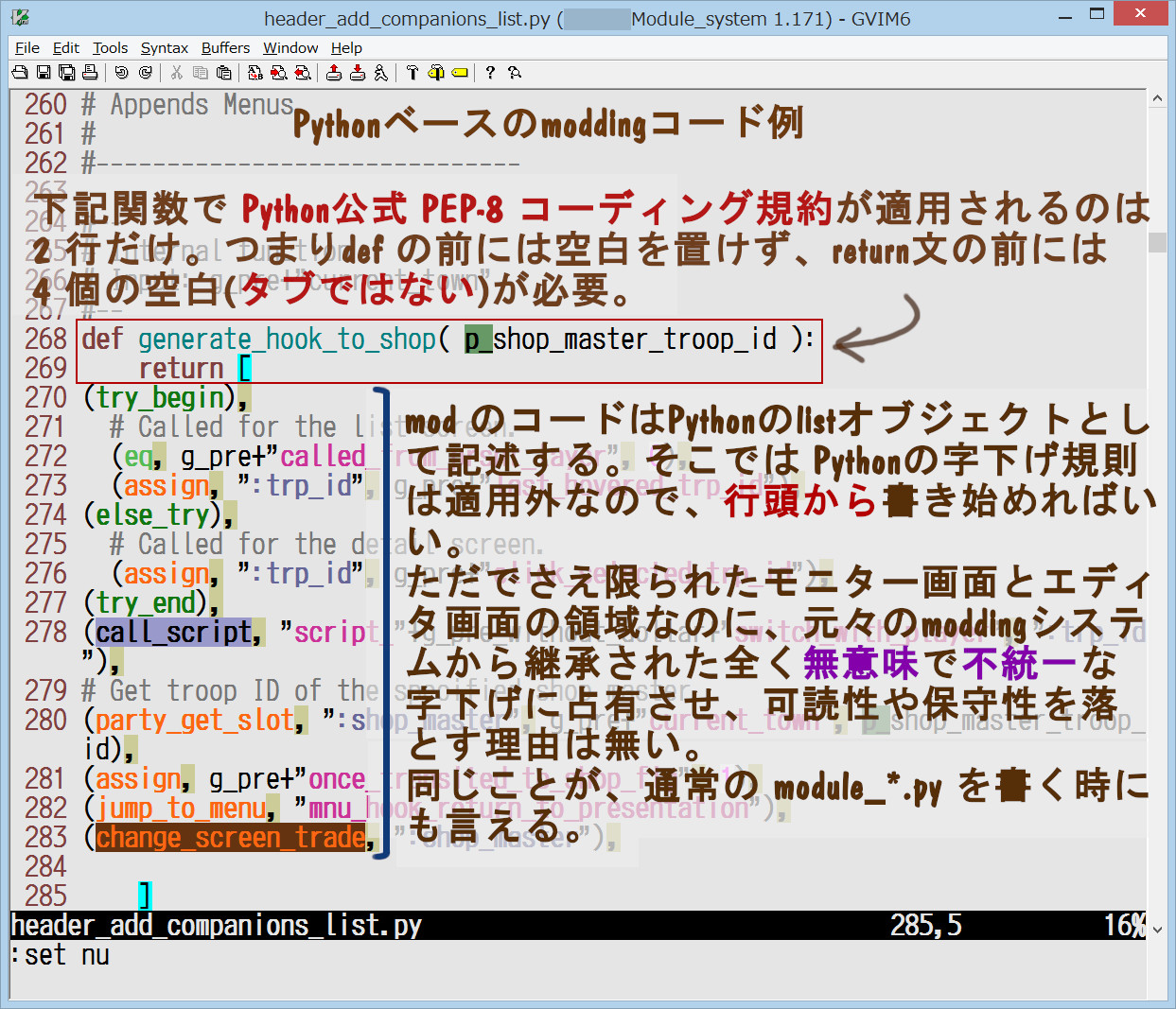Screen dimensions: 1176x1009
Task: Click the scrollbar down arrow
Action: click(x=1157, y=930)
